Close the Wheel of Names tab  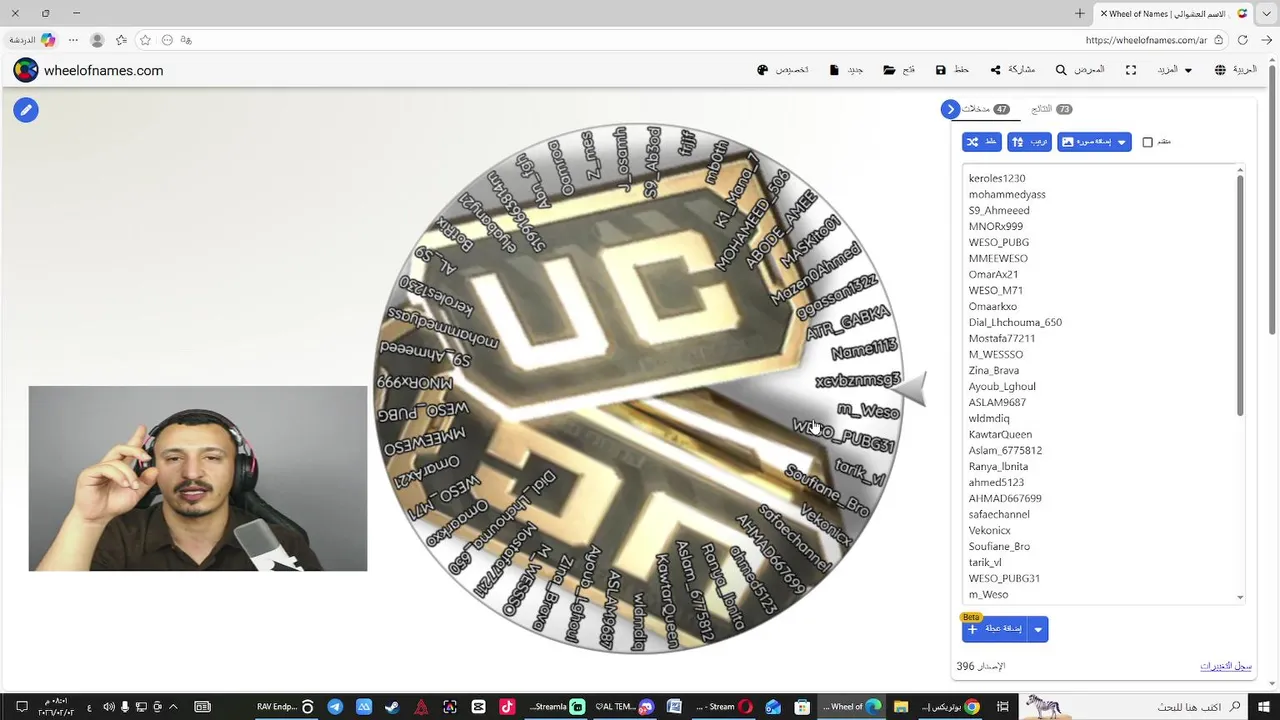tap(1104, 13)
